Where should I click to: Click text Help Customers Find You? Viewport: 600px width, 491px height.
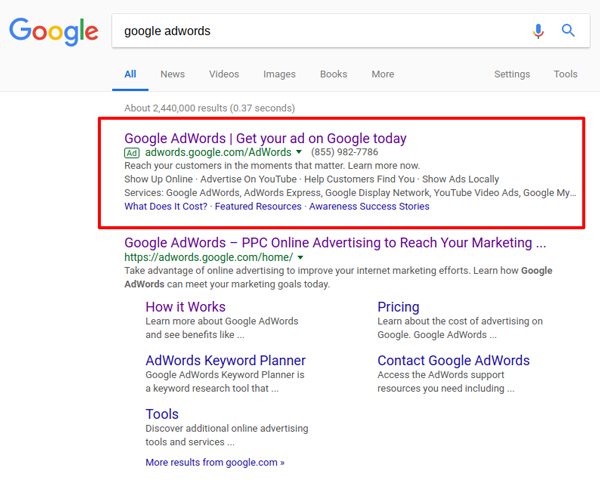click(x=359, y=179)
